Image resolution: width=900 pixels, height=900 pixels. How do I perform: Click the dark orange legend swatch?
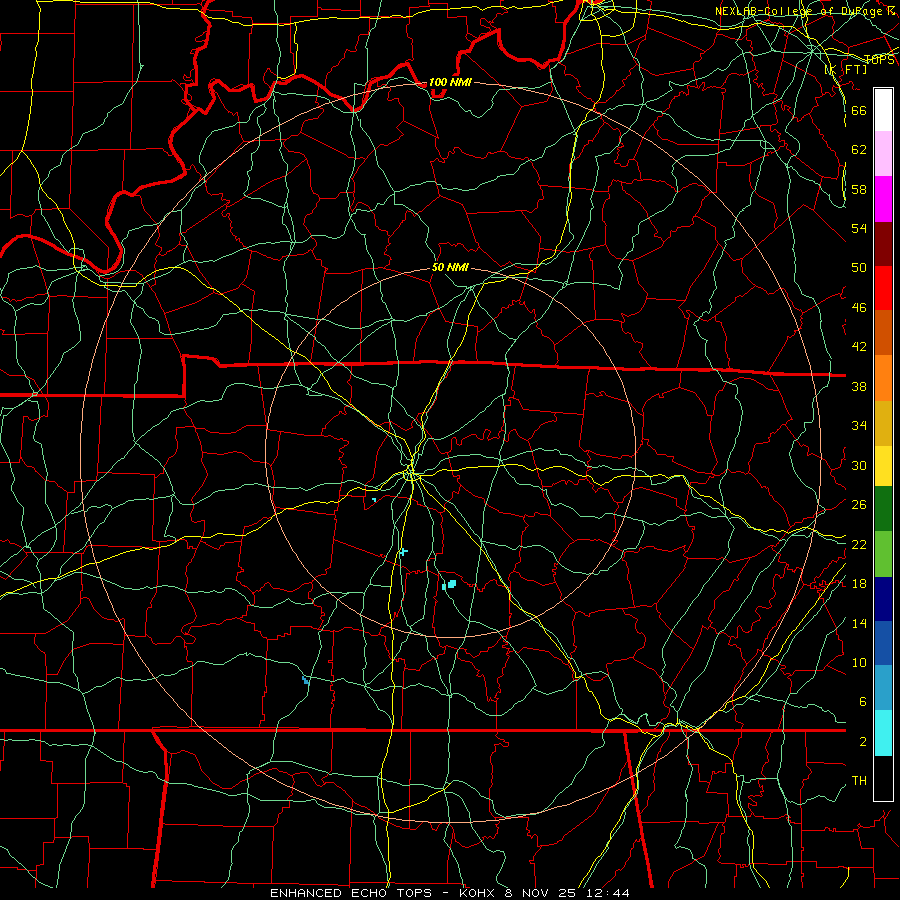pos(883,332)
